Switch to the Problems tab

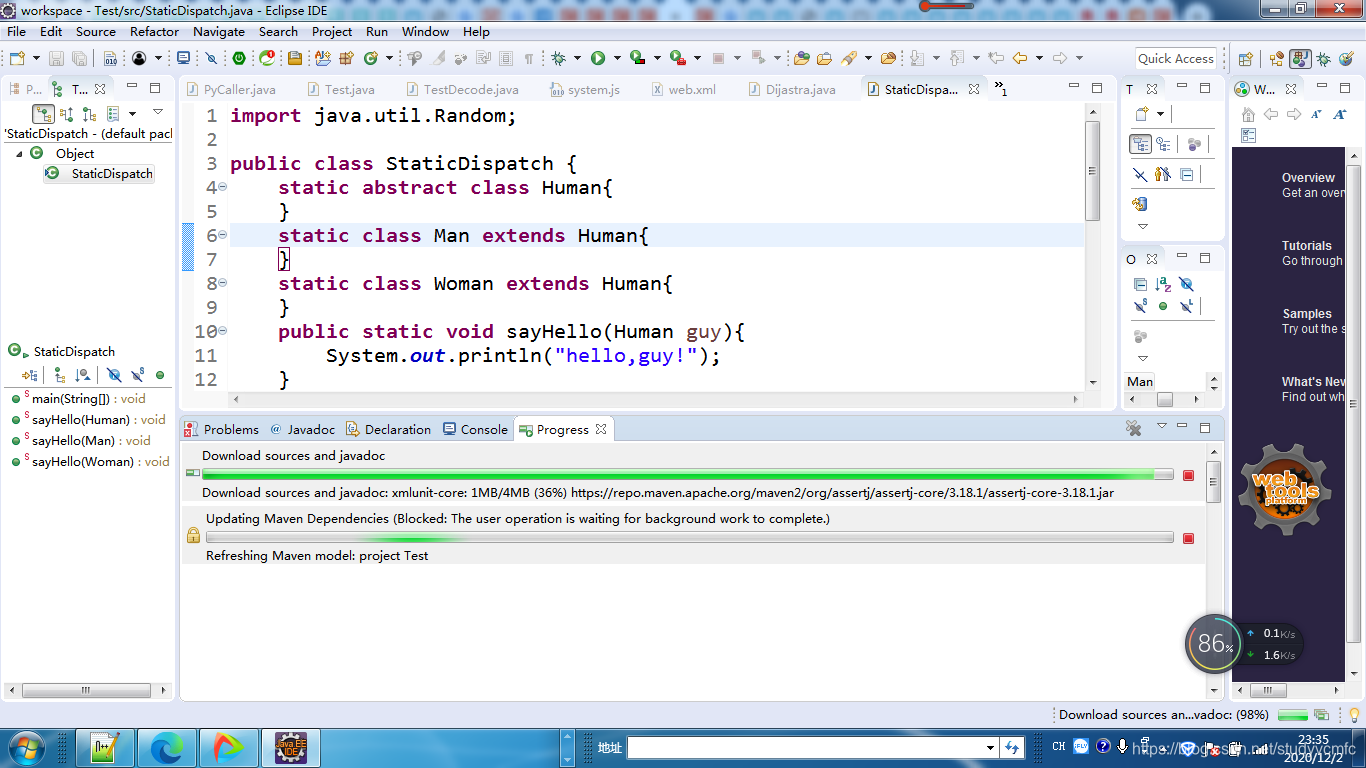pos(222,429)
